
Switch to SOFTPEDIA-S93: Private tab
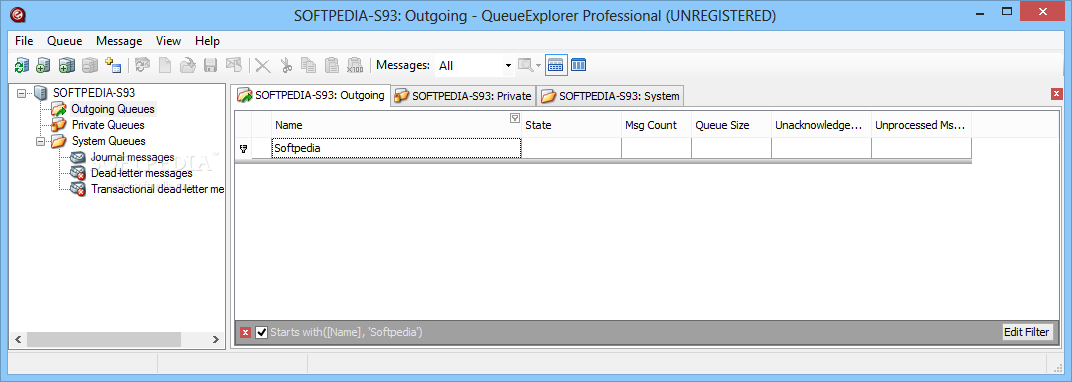tap(463, 96)
